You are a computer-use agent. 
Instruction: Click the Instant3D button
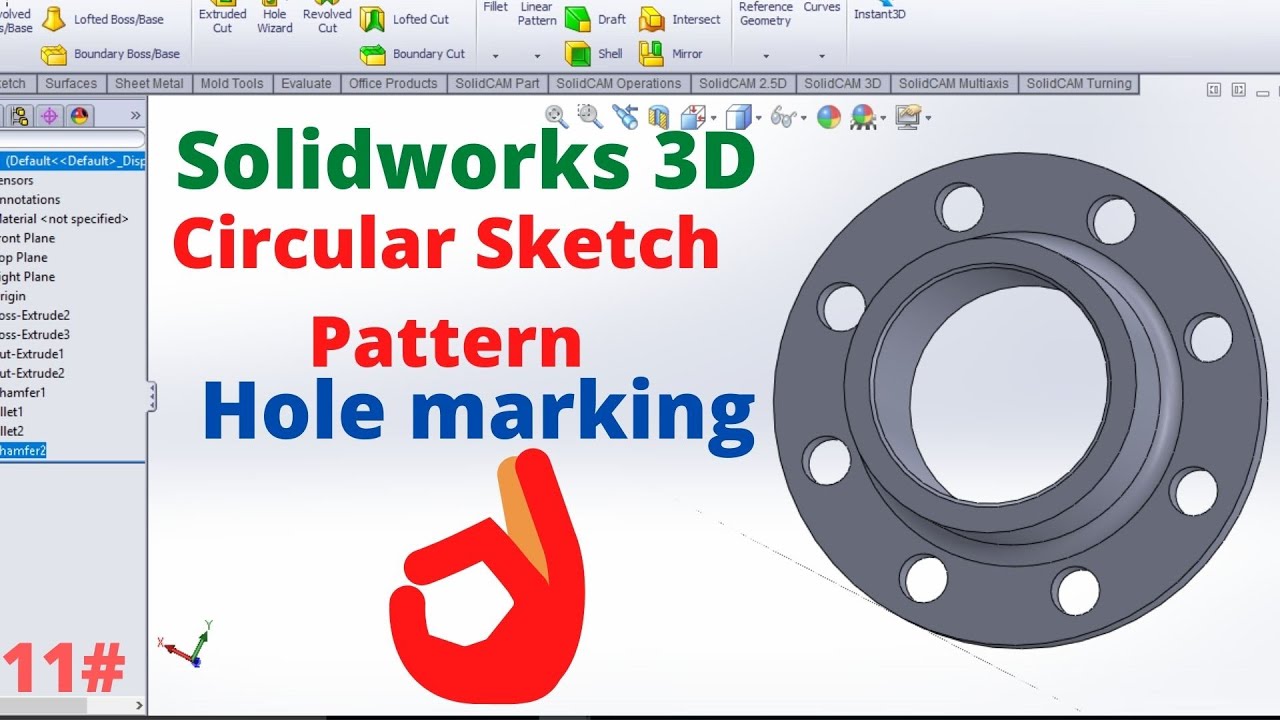(x=880, y=10)
